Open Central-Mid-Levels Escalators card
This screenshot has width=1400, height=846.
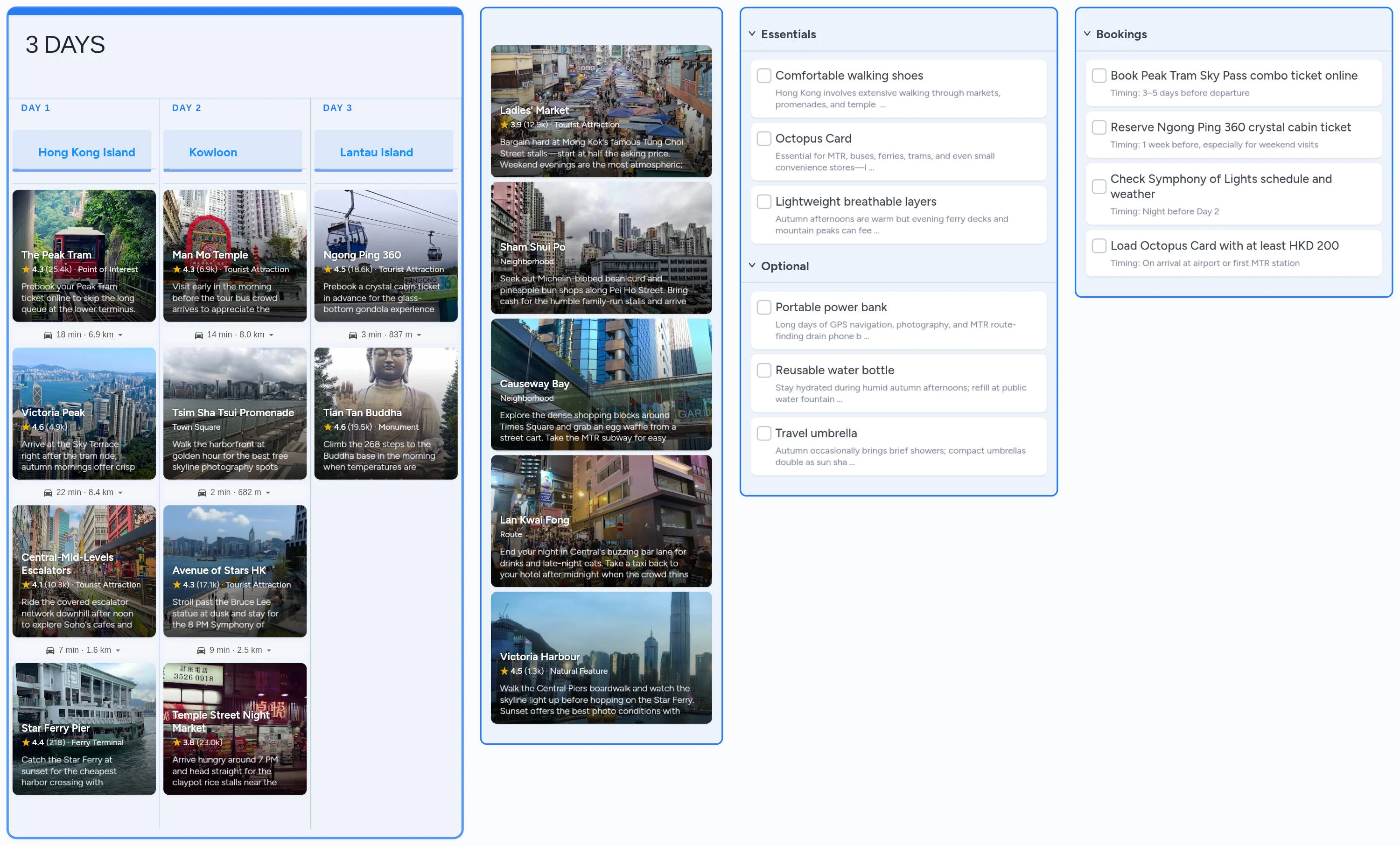tap(84, 571)
